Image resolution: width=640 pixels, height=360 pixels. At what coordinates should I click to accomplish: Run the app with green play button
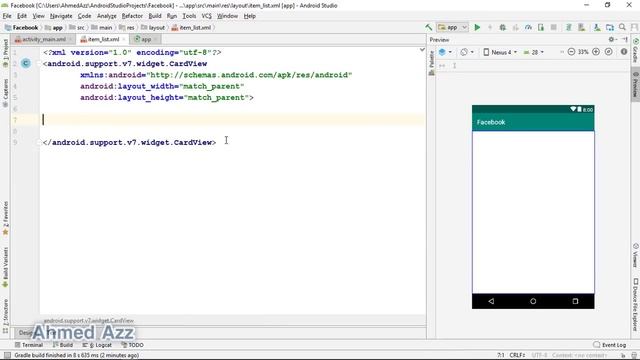point(477,27)
